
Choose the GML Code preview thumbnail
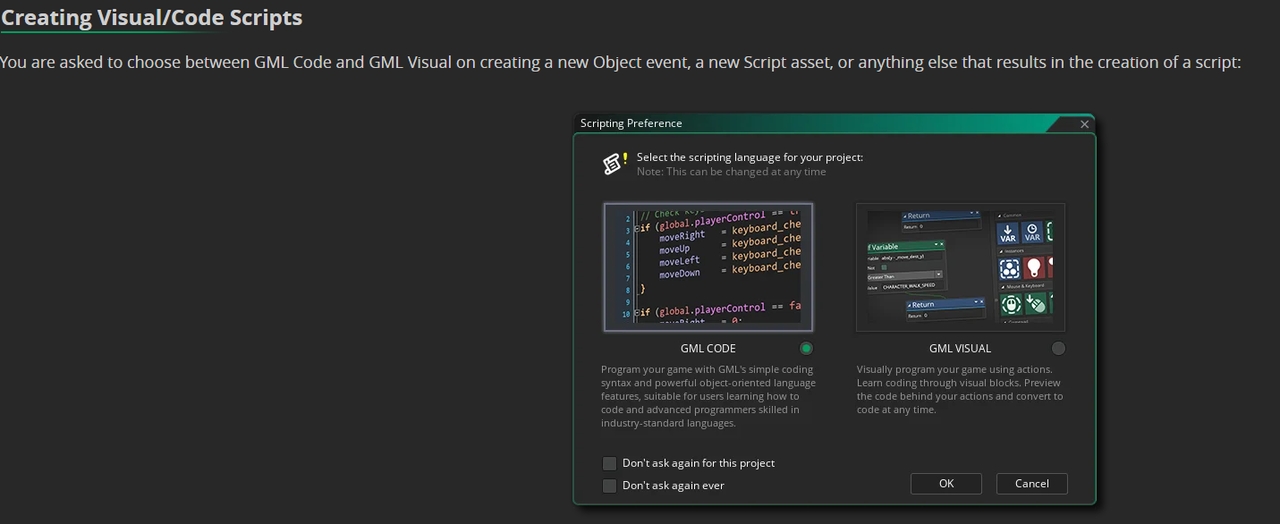click(708, 267)
